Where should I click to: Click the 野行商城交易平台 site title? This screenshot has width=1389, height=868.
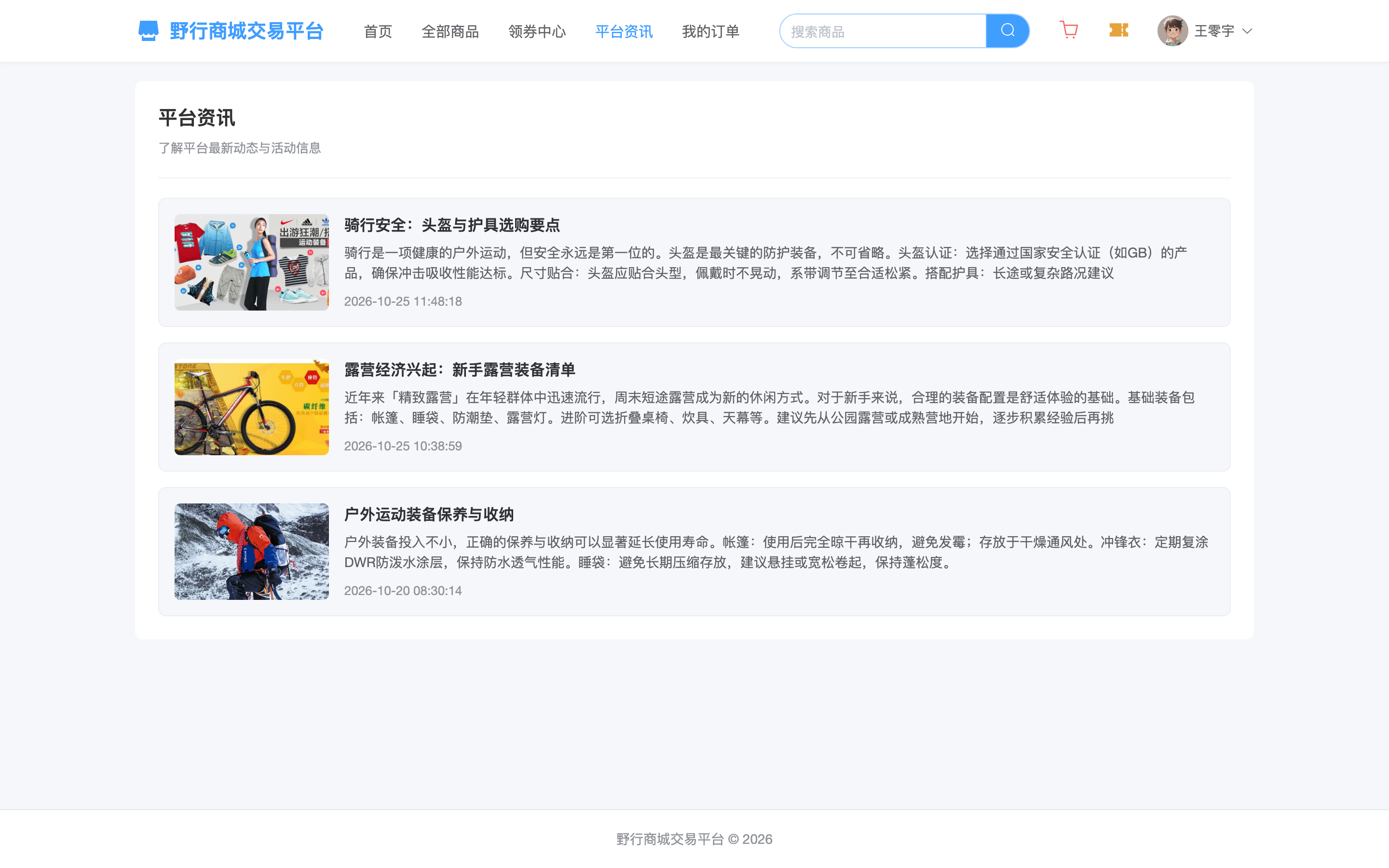247,31
